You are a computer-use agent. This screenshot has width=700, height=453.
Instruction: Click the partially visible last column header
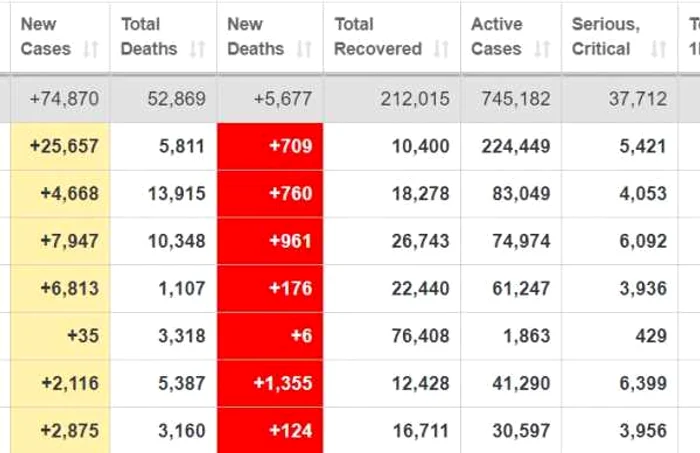692,36
